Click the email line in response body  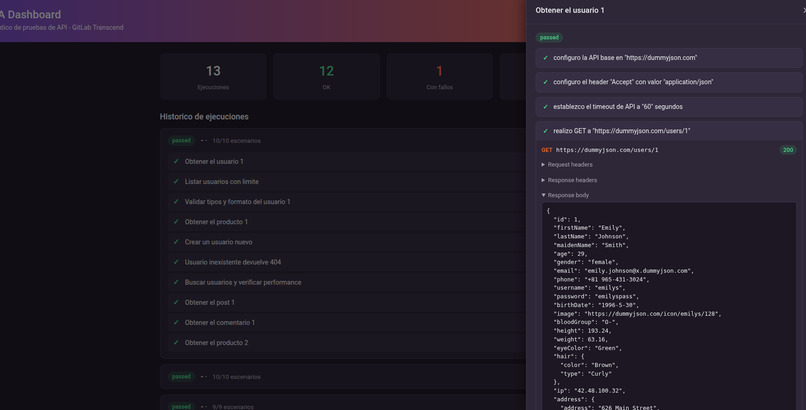[624, 271]
